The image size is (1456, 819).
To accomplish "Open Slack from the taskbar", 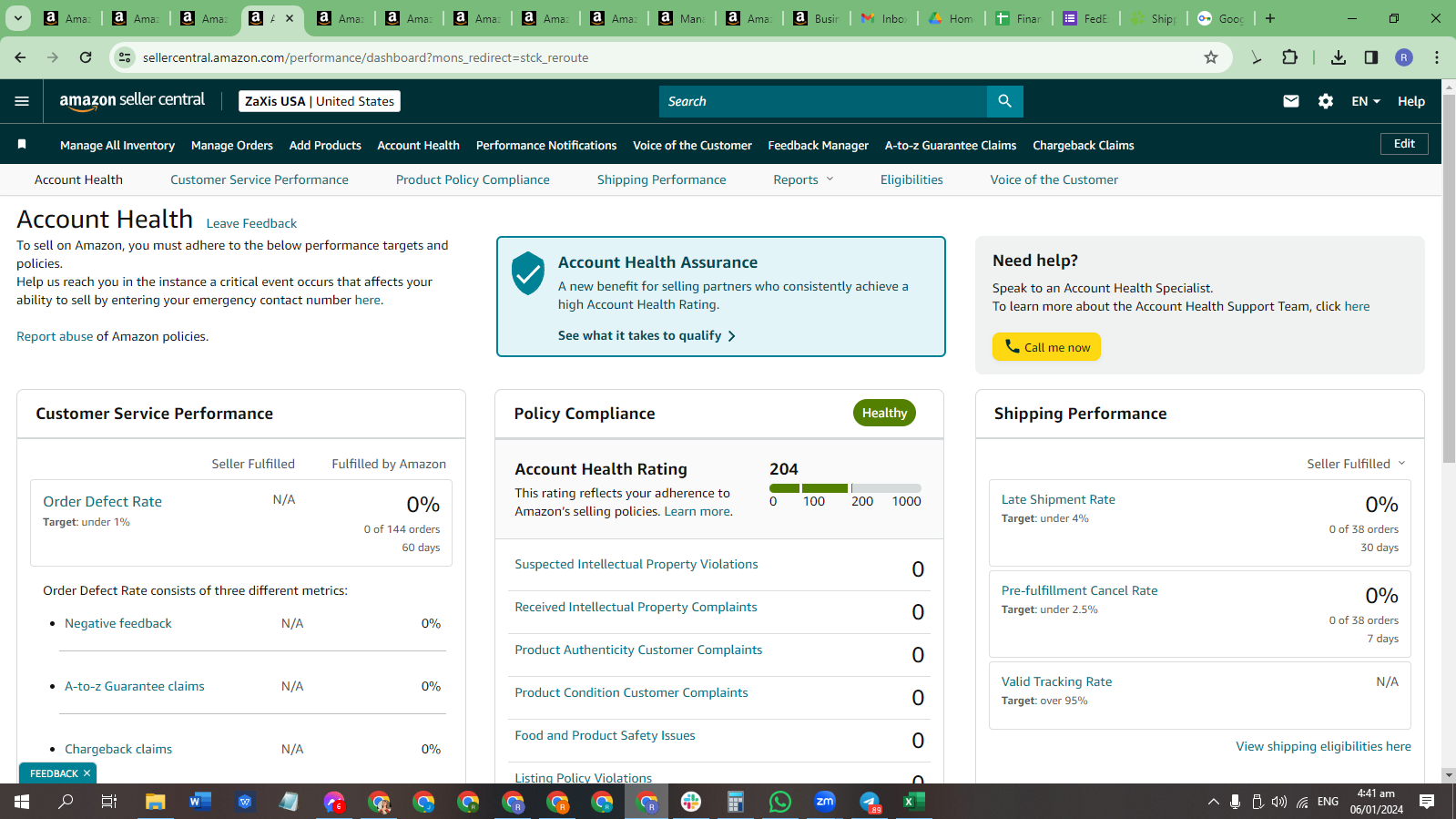I will point(691,802).
